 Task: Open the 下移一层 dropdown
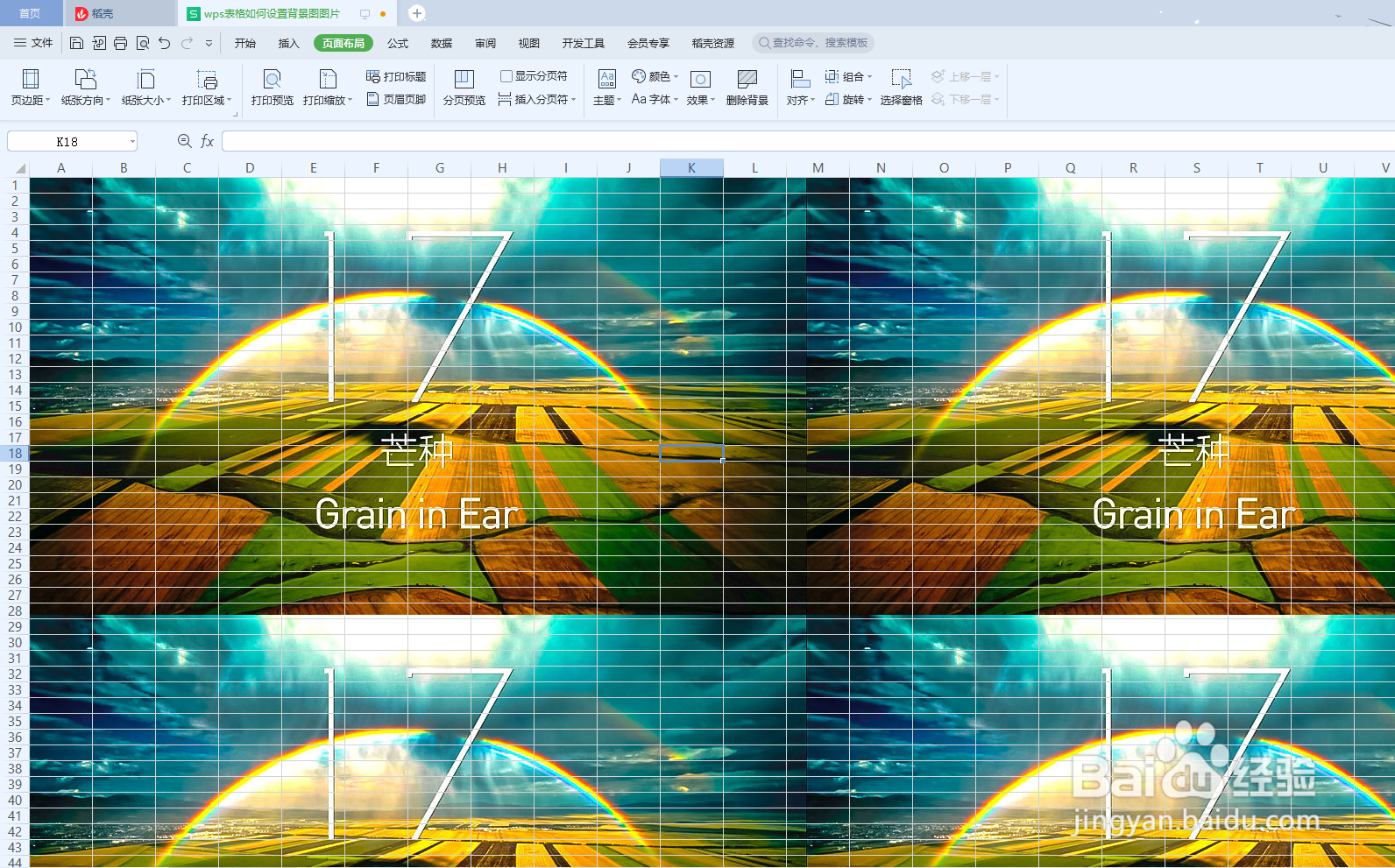point(996,99)
